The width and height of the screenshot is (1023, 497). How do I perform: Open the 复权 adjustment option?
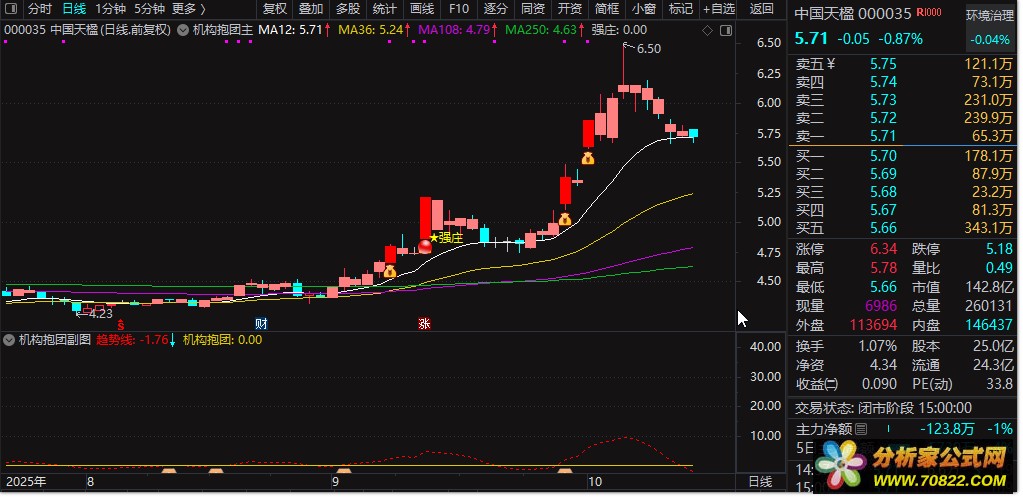pyautogui.click(x=274, y=8)
